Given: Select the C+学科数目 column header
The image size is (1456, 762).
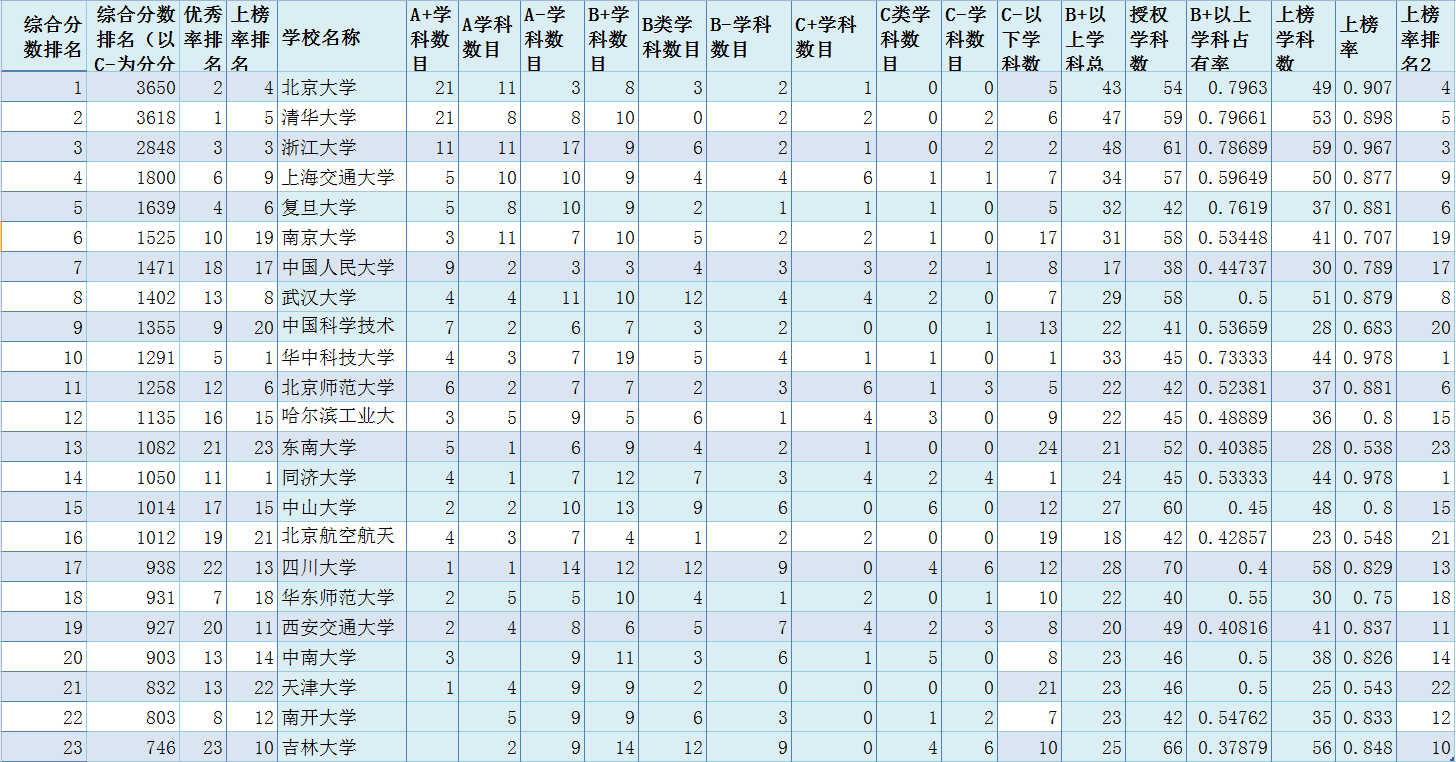Looking at the screenshot, I should tap(834, 36).
